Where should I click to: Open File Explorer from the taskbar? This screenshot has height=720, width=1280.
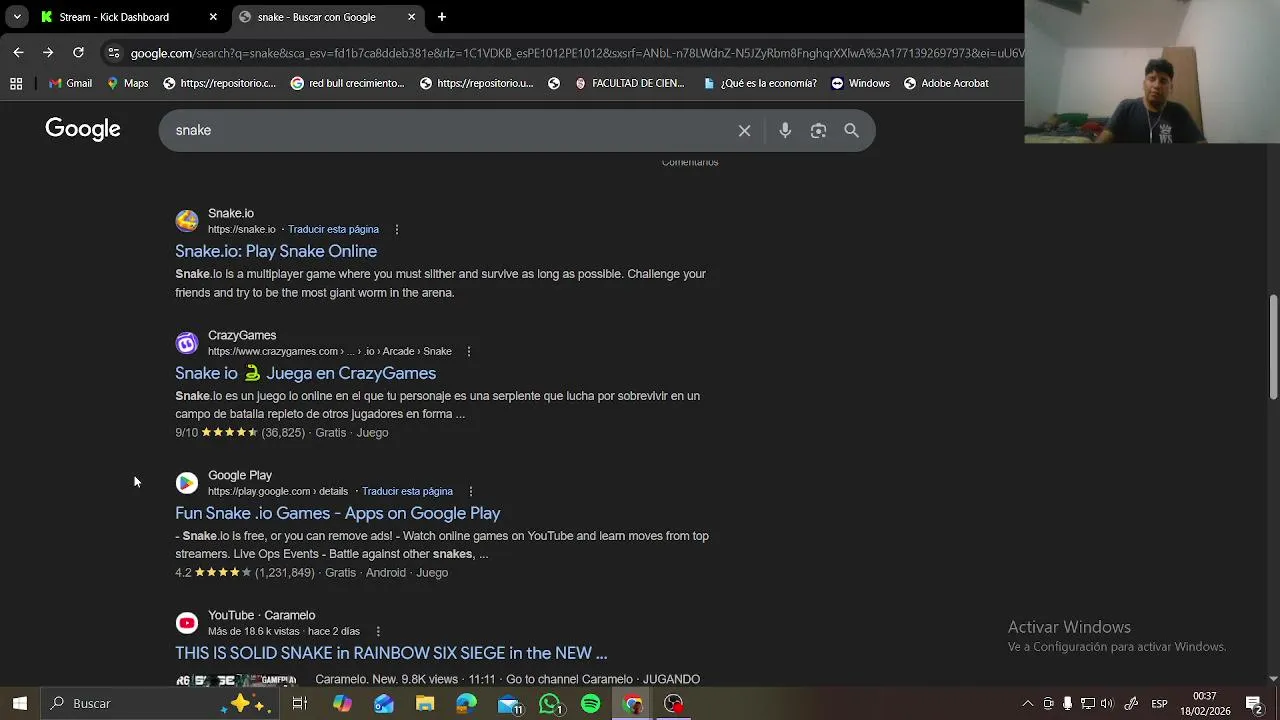pos(425,703)
